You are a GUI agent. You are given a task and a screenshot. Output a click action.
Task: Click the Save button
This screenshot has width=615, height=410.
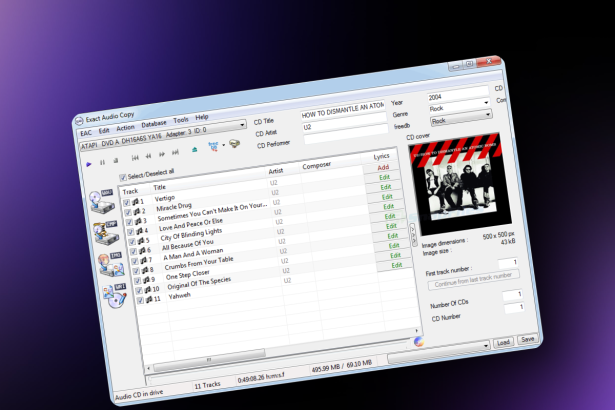[x=528, y=339]
